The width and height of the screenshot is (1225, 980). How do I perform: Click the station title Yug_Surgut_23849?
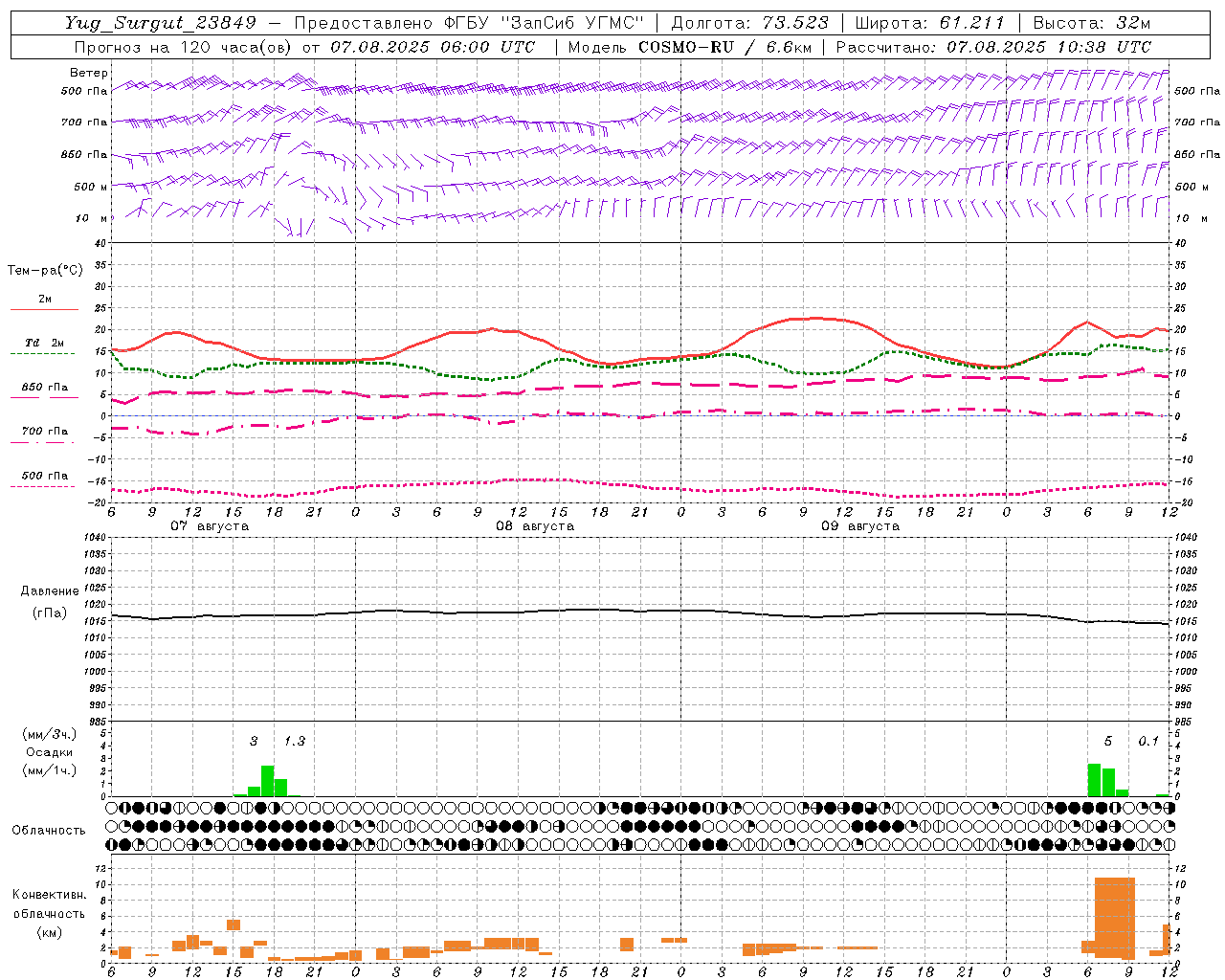(x=161, y=23)
